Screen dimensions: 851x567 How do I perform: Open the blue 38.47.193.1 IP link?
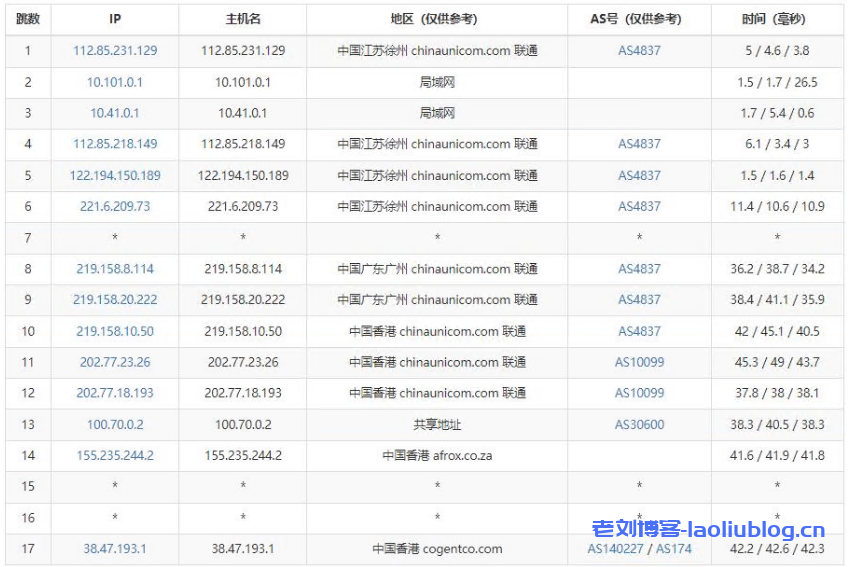[115, 548]
